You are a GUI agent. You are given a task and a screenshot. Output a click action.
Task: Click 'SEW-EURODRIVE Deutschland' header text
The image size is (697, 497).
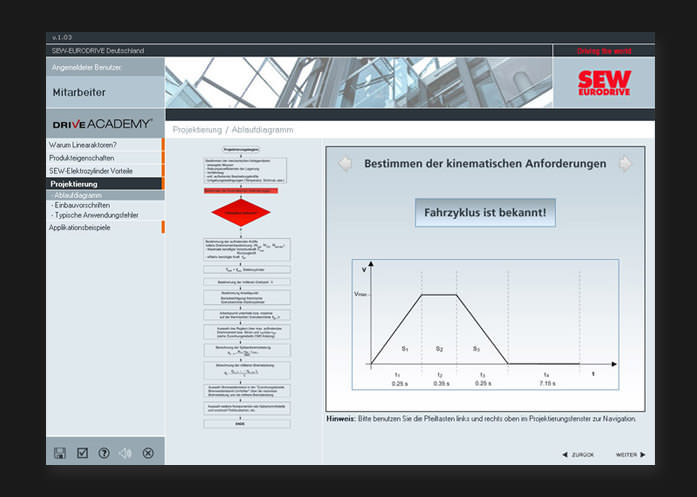pyautogui.click(x=98, y=51)
